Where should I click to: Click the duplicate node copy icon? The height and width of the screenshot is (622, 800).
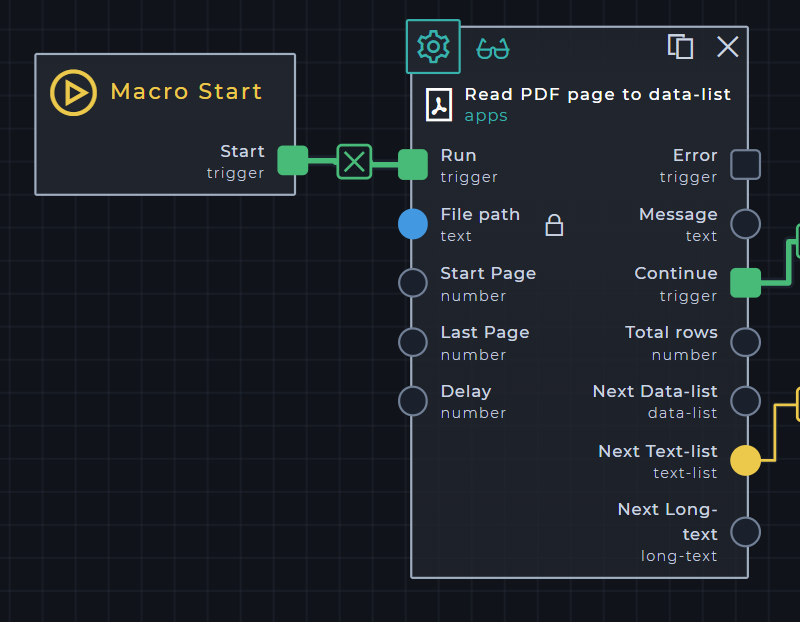(x=680, y=46)
